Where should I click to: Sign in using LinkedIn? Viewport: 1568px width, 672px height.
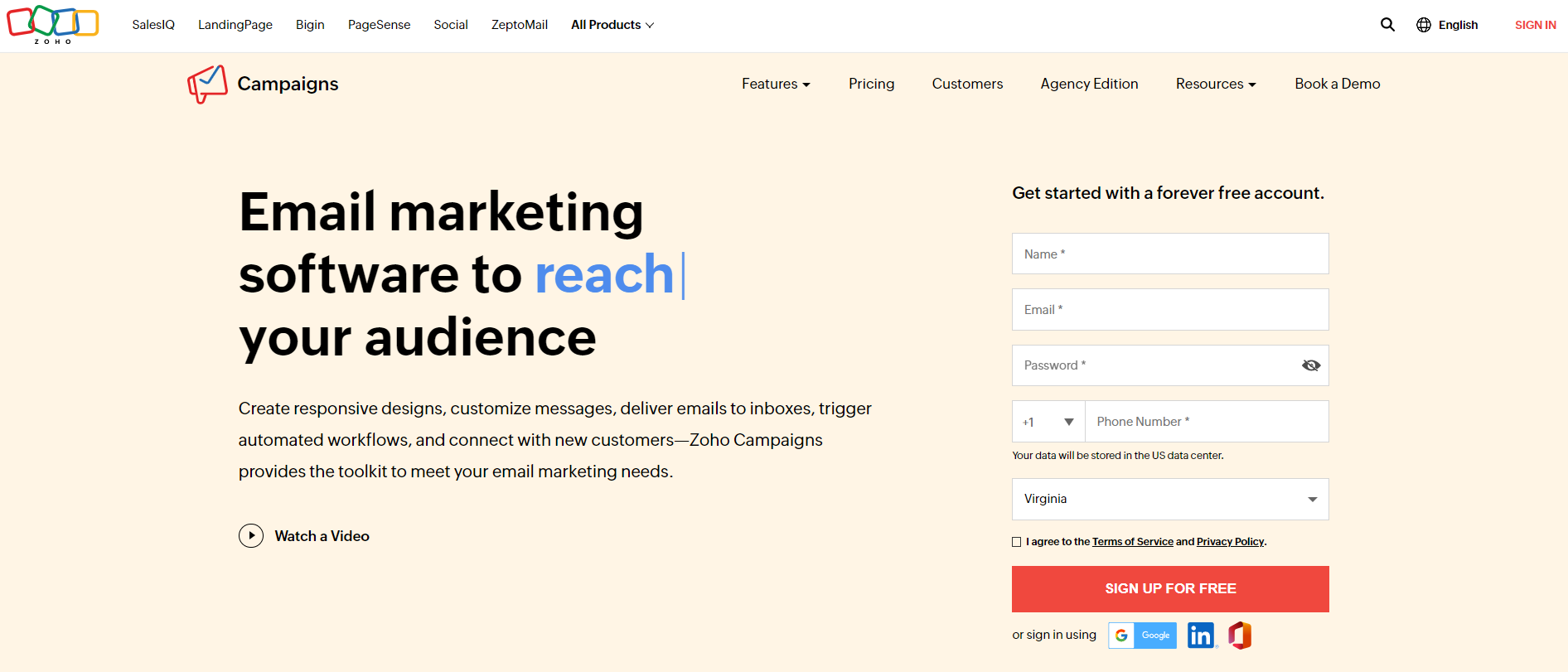pos(1202,635)
